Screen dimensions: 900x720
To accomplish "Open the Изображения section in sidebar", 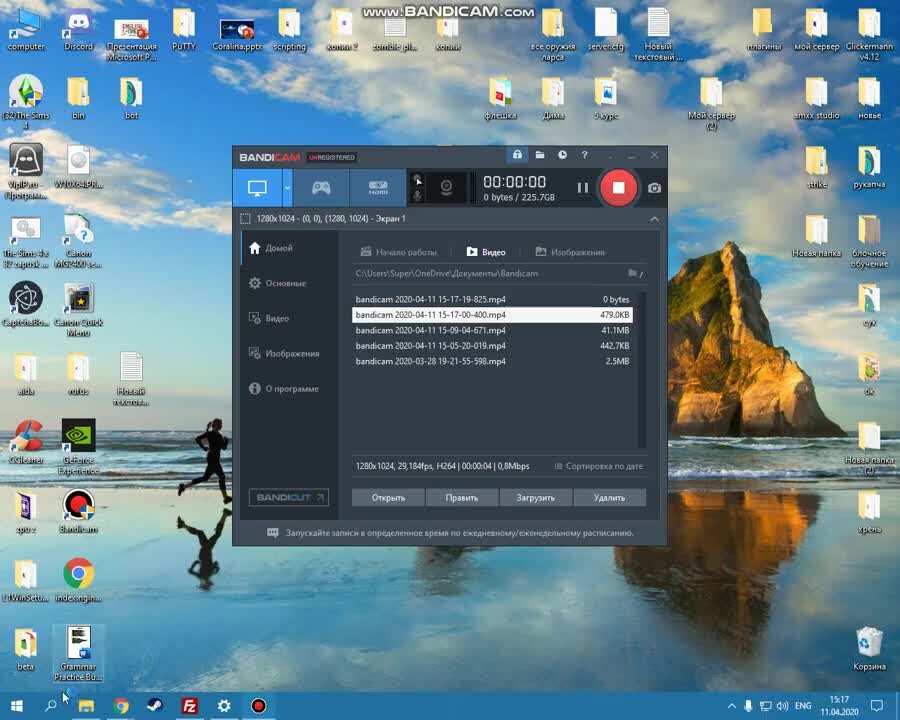I will click(x=289, y=353).
